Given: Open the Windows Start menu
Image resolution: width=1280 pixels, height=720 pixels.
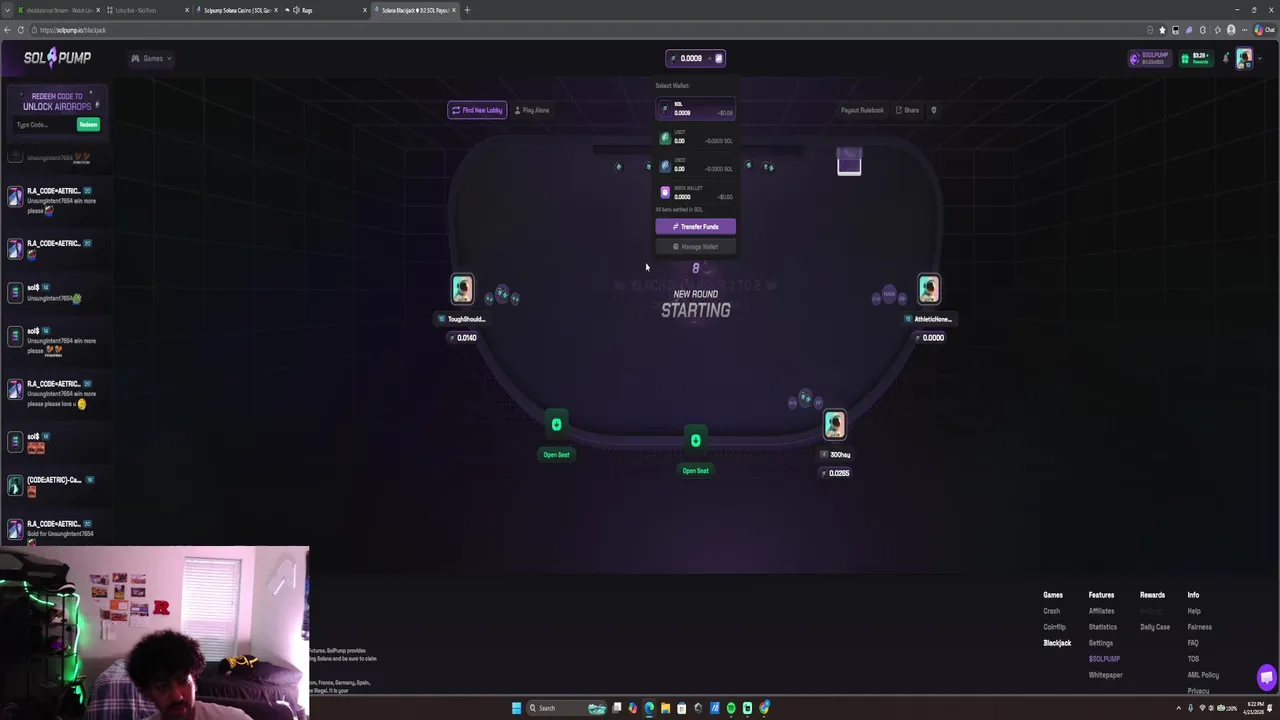Looking at the screenshot, I should point(516,708).
